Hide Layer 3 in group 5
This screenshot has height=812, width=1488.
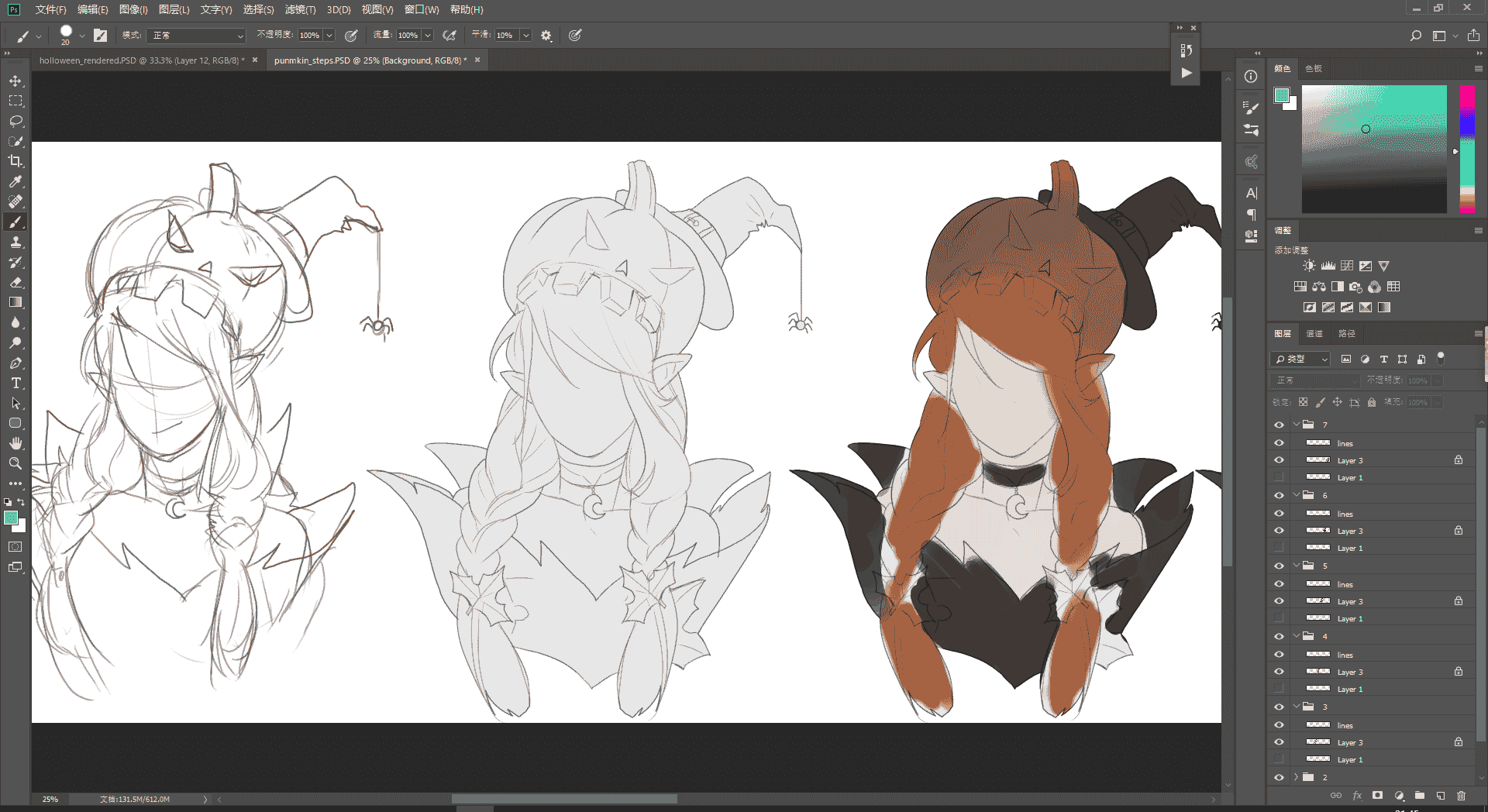pos(1279,601)
